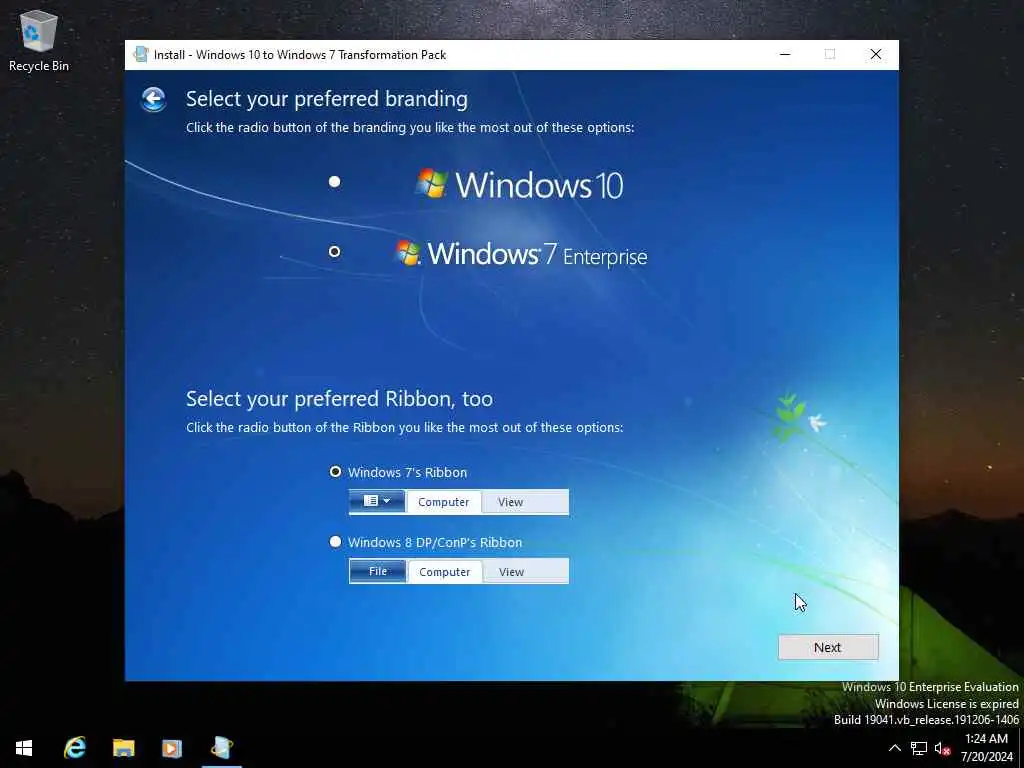The width and height of the screenshot is (1024, 768).
Task: Click File tab in Windows 8 Ribbon preview
Action: (377, 571)
